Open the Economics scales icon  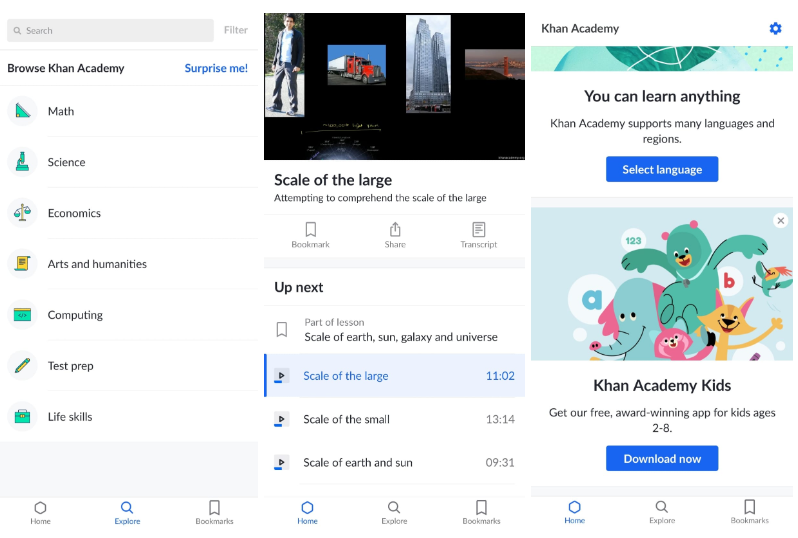[22, 212]
